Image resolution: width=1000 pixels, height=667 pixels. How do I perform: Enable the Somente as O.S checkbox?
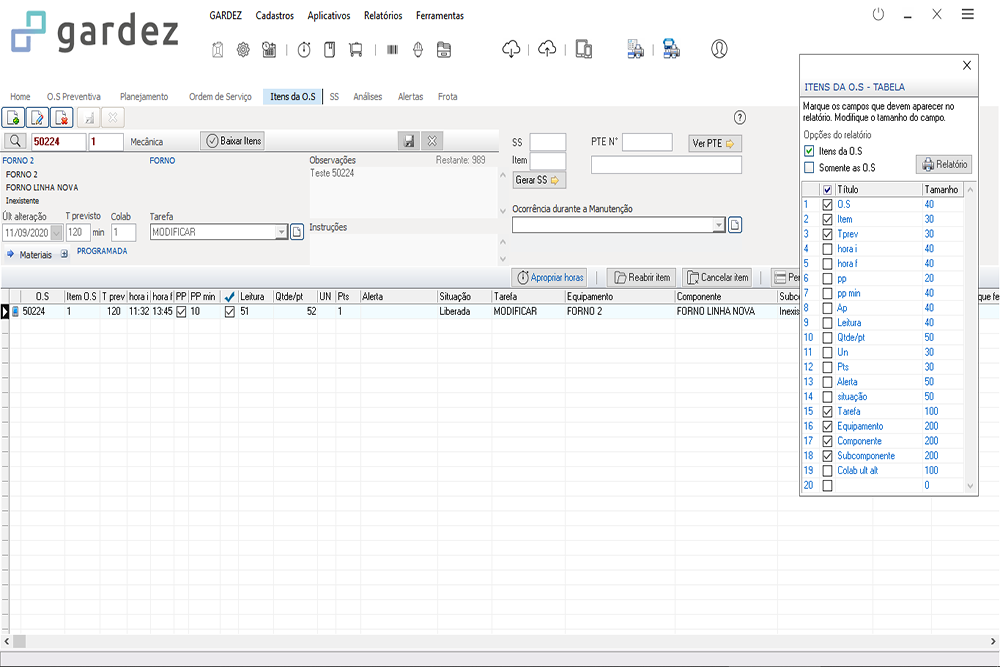(x=809, y=168)
